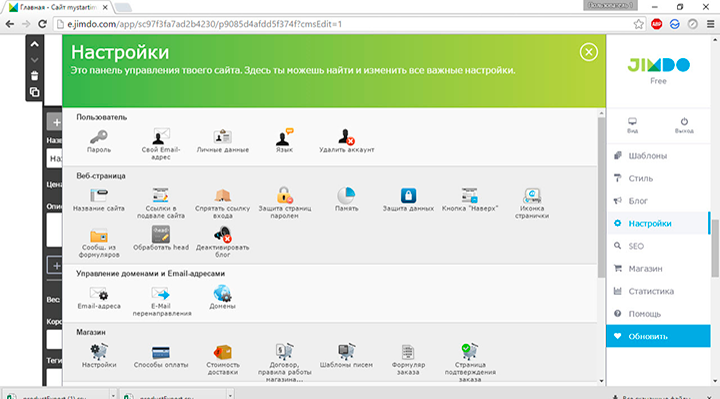Screen dimensions: 720x399
Task: Click the settings panel scrollbar
Action: [x=601, y=197]
